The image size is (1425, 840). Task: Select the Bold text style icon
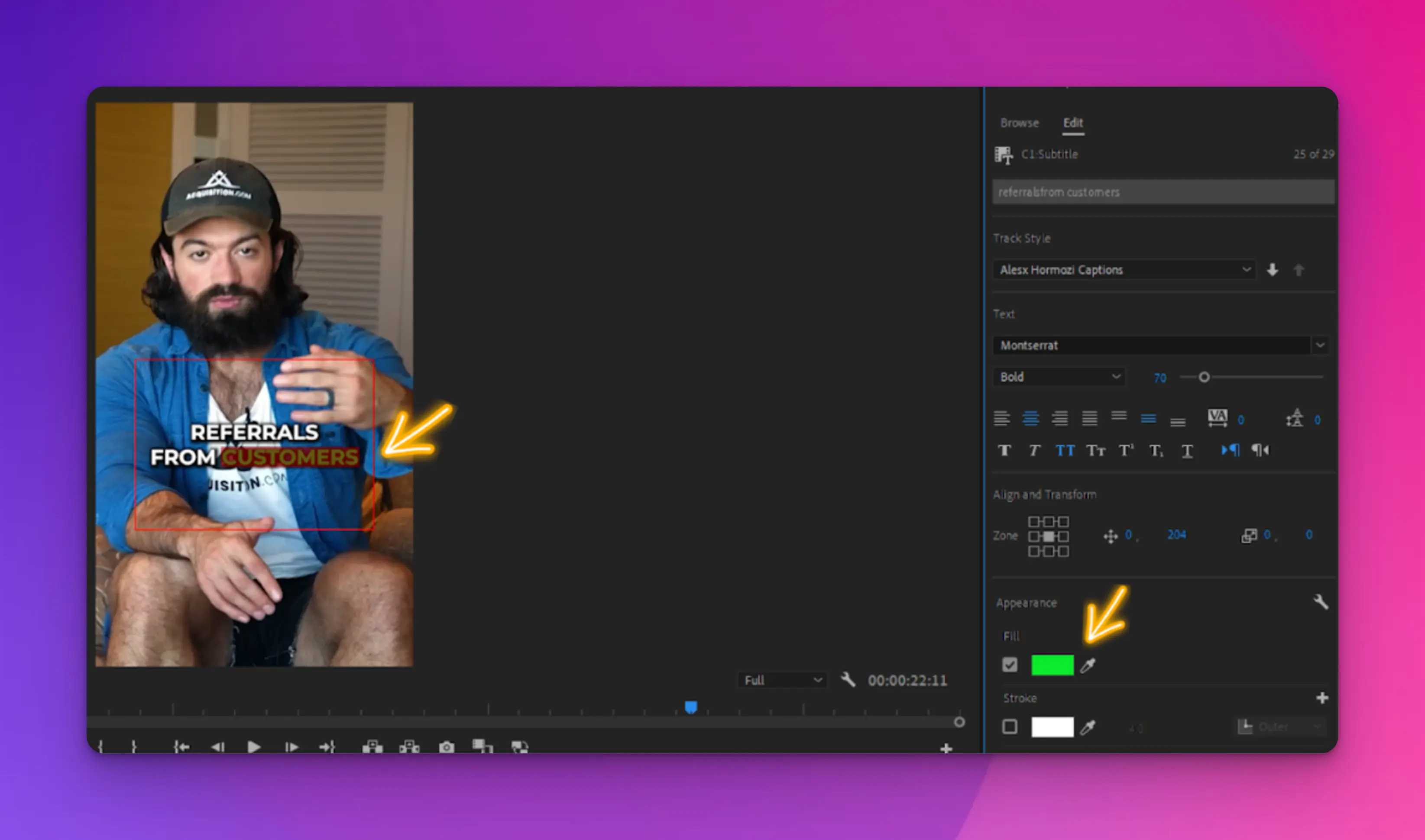(1005, 450)
